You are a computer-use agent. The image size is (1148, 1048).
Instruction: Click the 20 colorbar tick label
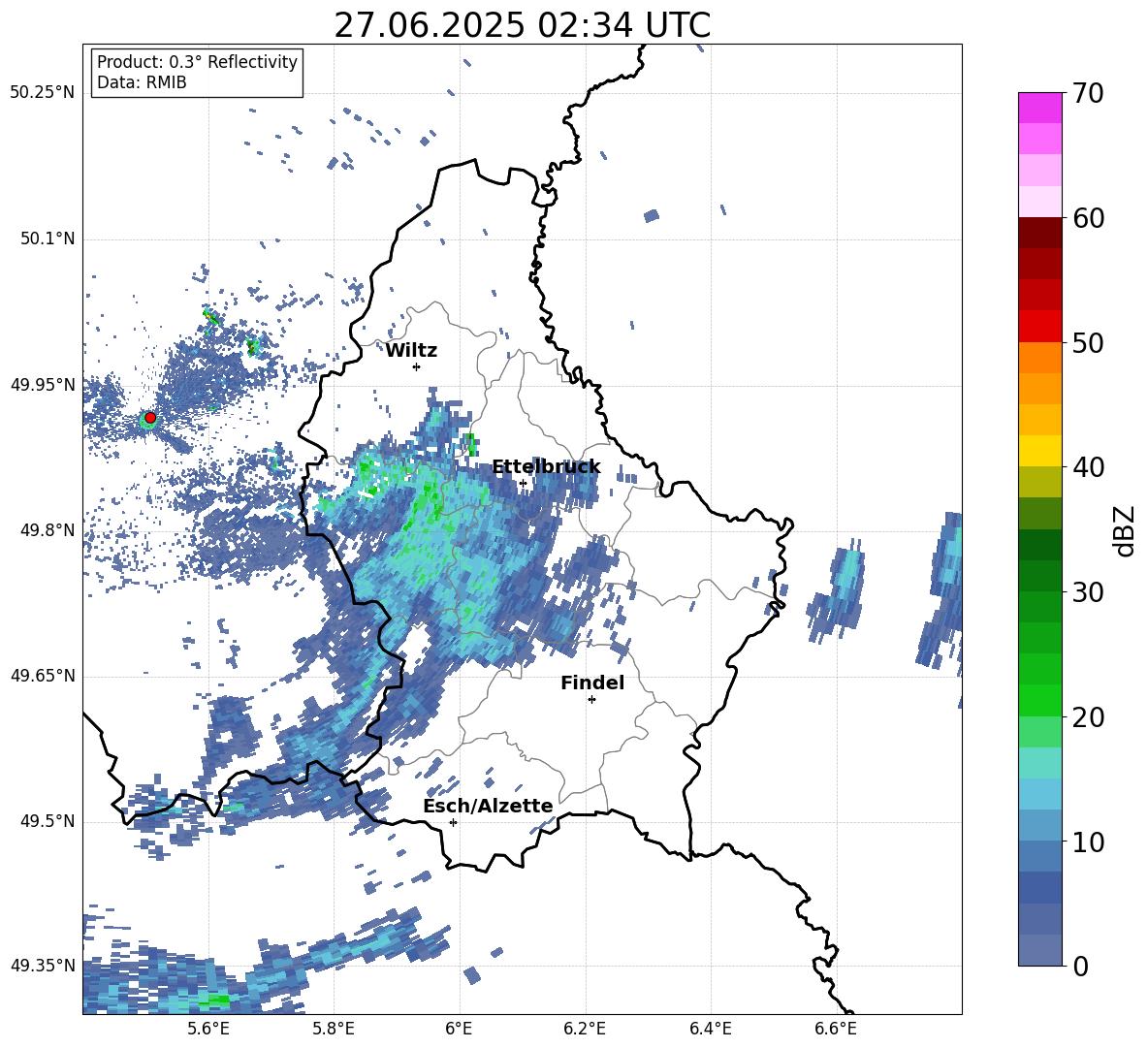pos(1088,716)
